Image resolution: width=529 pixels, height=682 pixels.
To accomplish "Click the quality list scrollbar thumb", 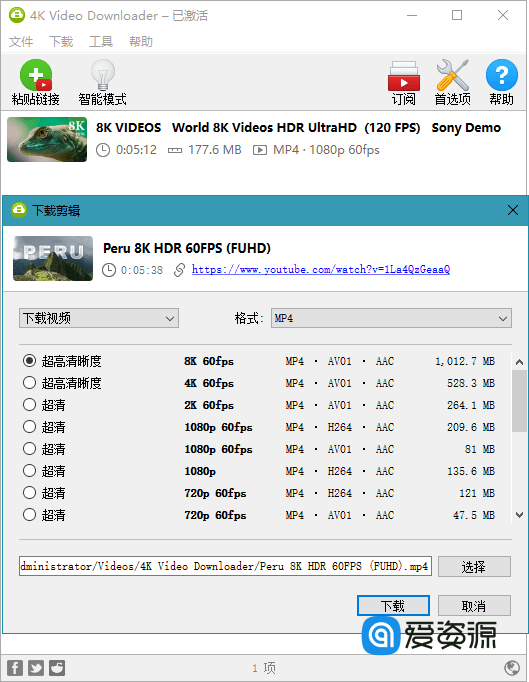I will click(x=519, y=401).
